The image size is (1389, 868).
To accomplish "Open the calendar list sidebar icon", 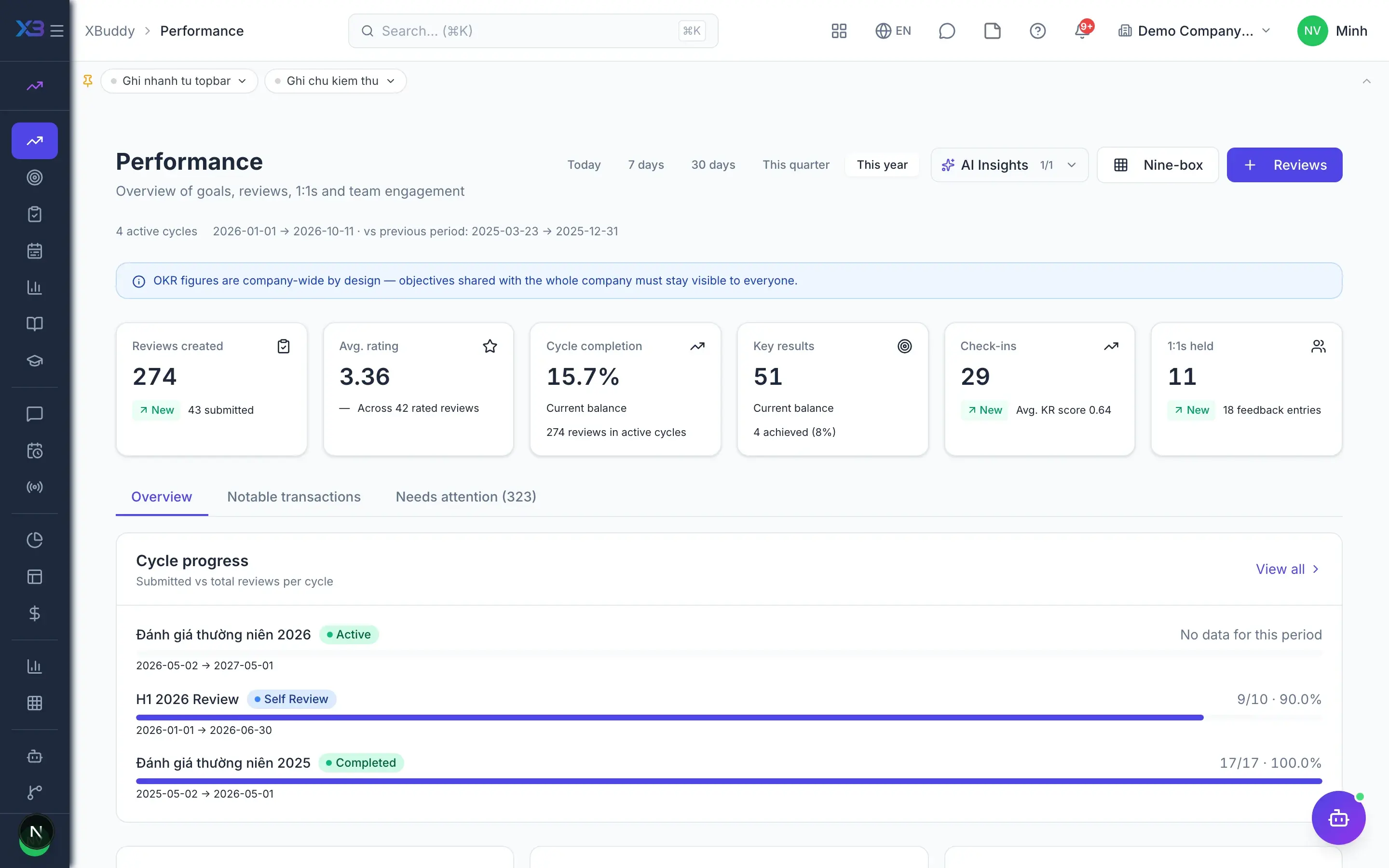I will pyautogui.click(x=34, y=251).
